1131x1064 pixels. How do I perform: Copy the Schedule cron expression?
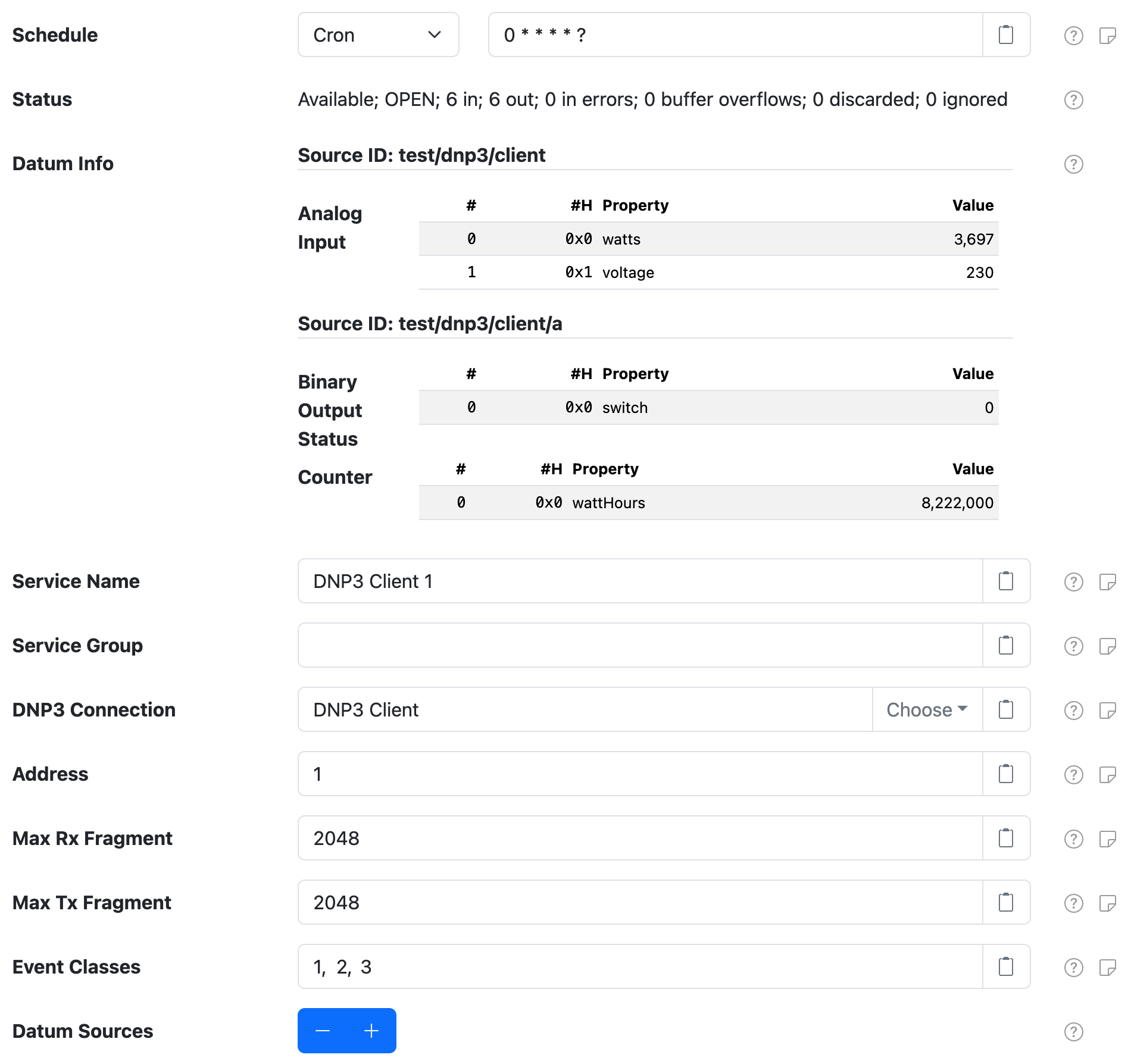[1006, 35]
